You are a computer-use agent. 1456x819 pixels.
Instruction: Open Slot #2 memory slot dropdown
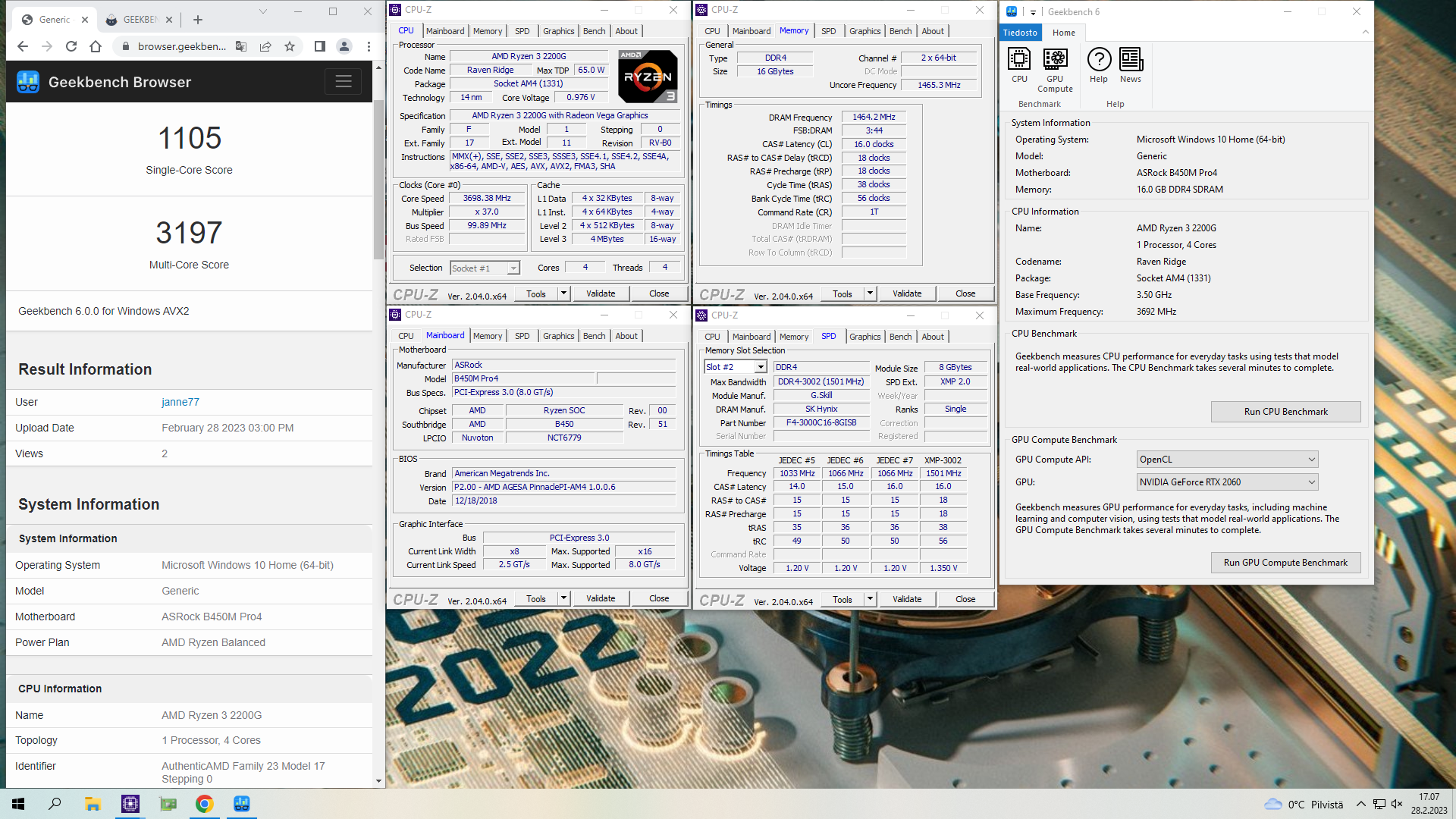point(736,367)
